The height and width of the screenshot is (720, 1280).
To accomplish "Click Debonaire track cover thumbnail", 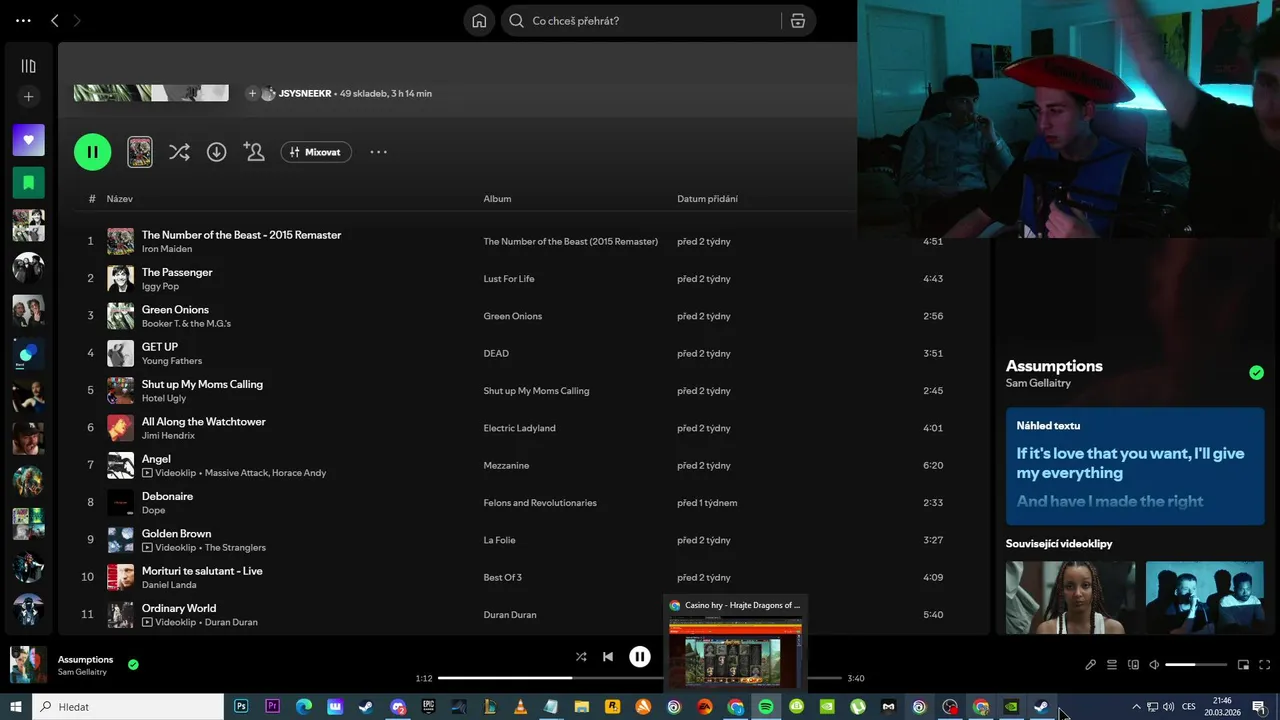I will point(120,503).
